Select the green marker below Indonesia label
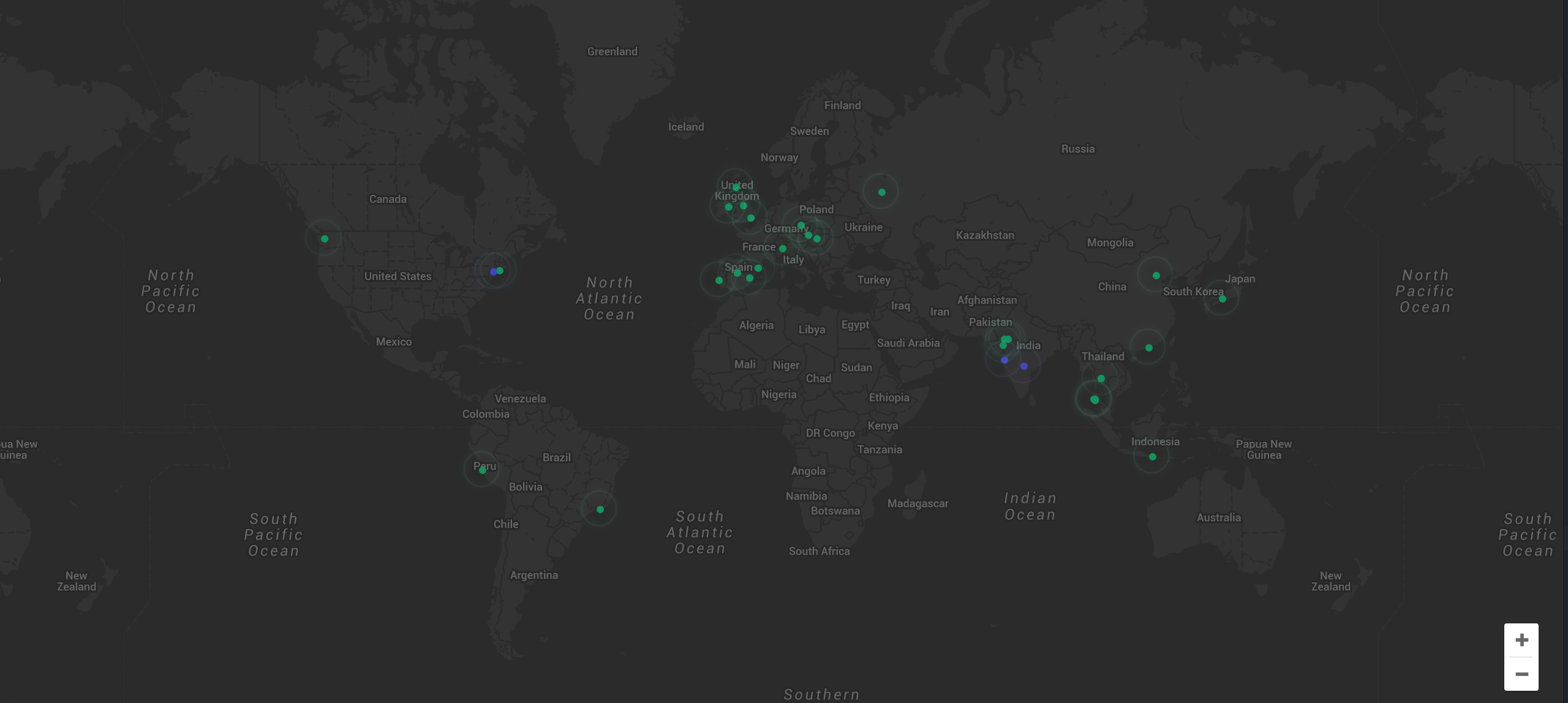 [1153, 457]
